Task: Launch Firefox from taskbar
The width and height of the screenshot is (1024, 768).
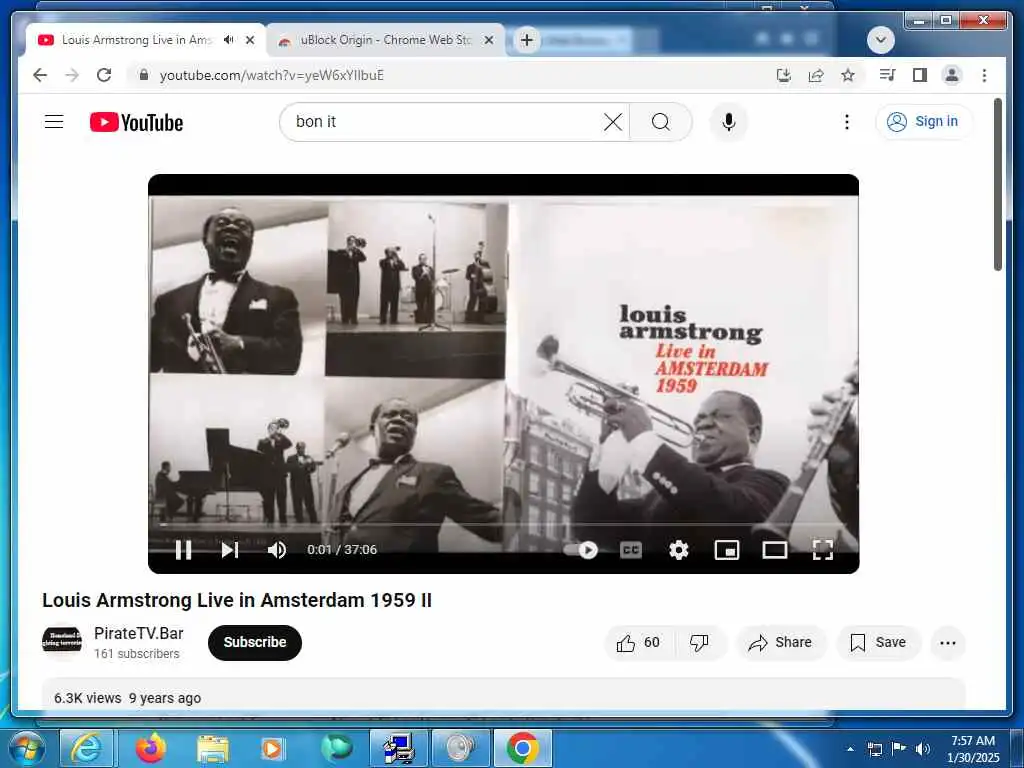Action: (x=151, y=748)
